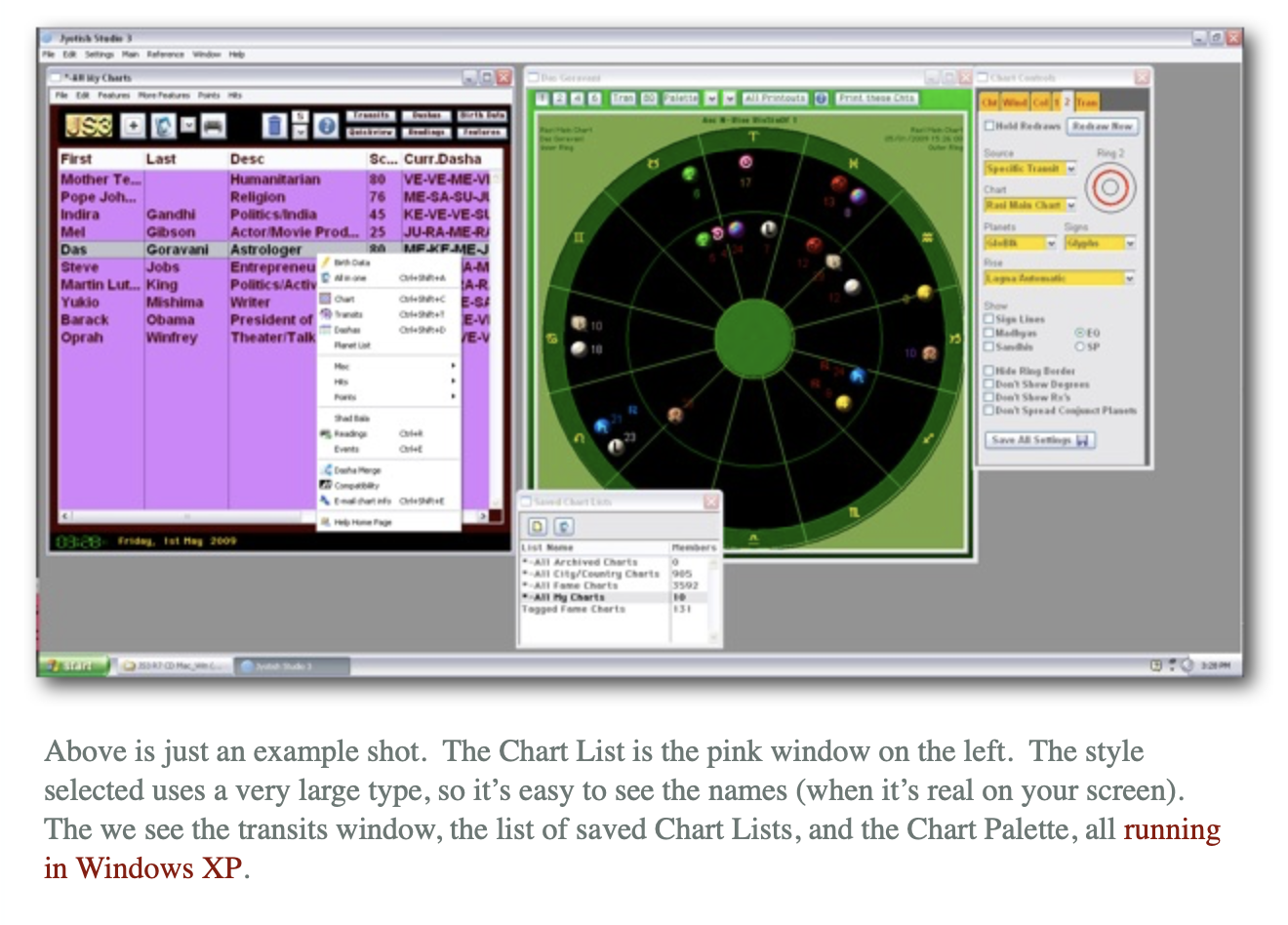Click the add chart plus icon
This screenshot has width=1288, height=925.
point(134,126)
